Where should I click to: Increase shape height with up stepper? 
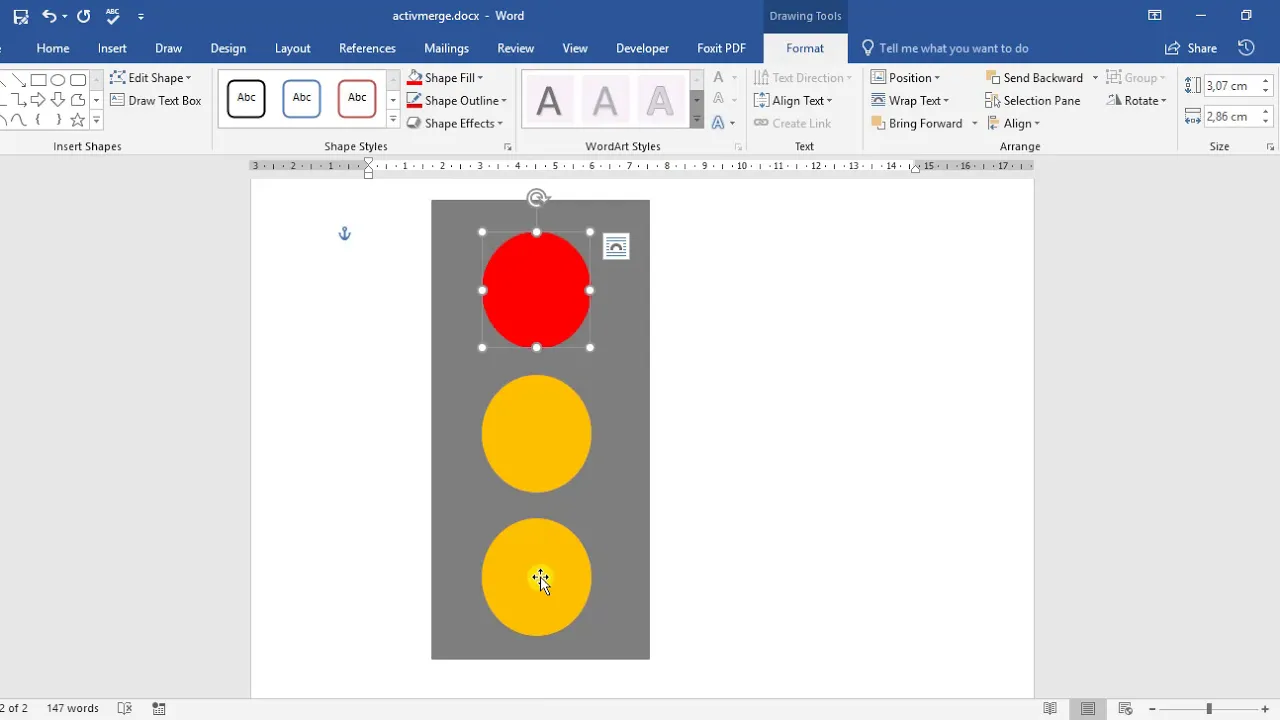(x=1266, y=81)
